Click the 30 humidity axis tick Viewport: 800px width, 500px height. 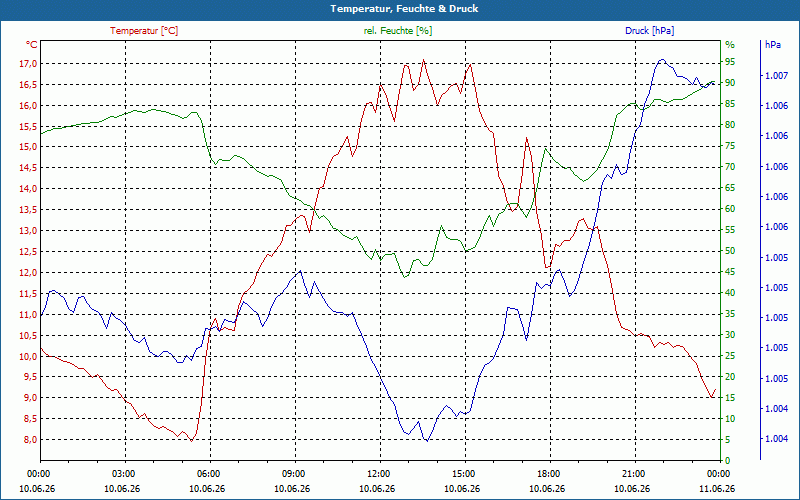tap(730, 335)
